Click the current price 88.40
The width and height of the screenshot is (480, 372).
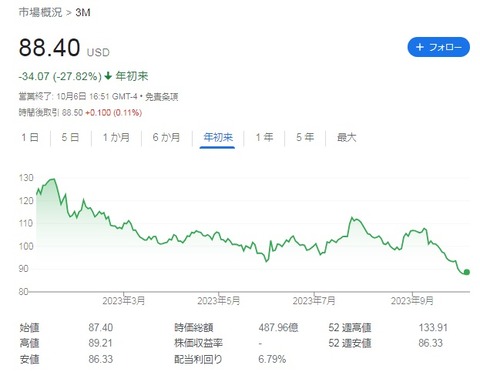(x=49, y=47)
